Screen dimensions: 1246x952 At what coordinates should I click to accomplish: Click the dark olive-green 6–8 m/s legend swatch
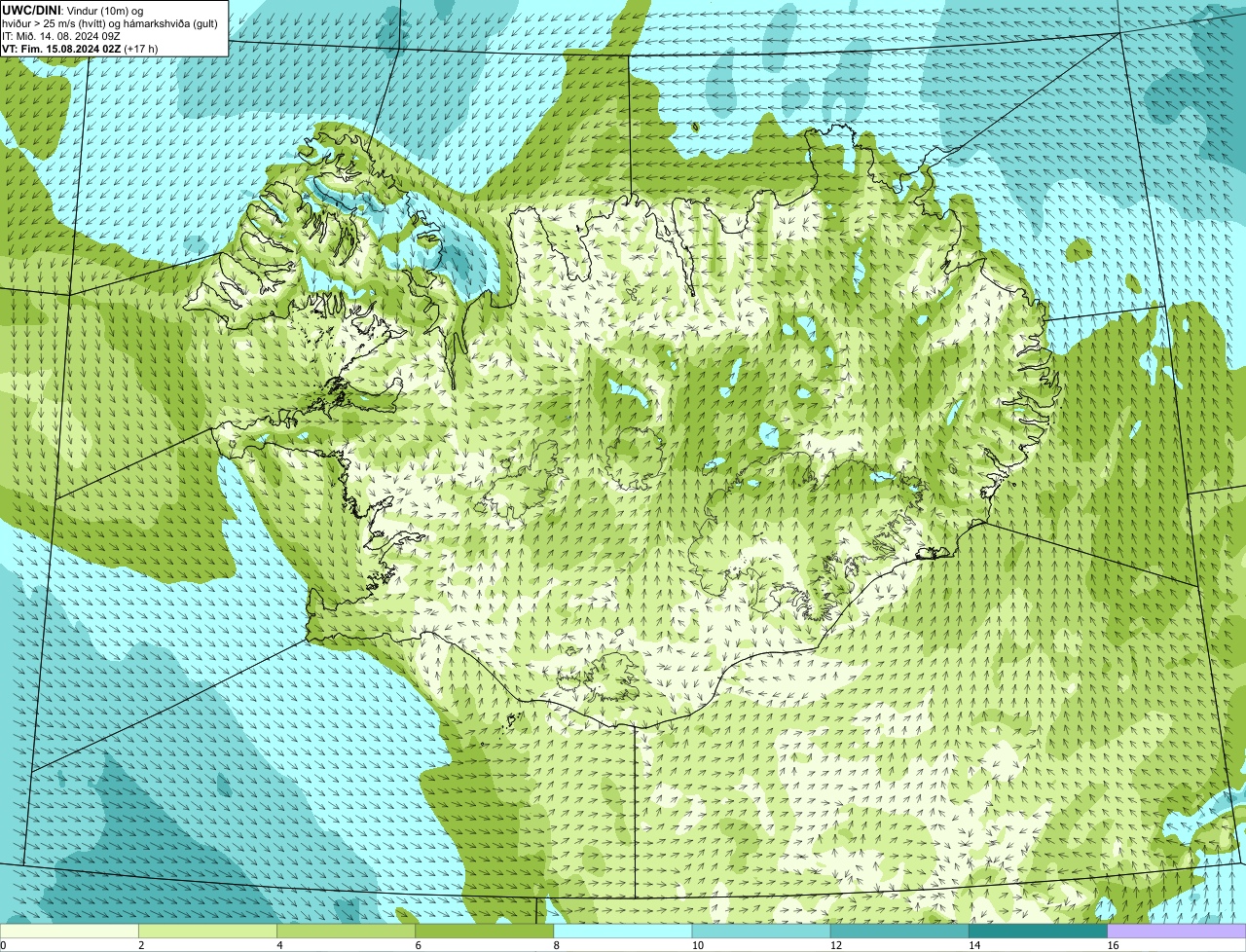[x=485, y=931]
